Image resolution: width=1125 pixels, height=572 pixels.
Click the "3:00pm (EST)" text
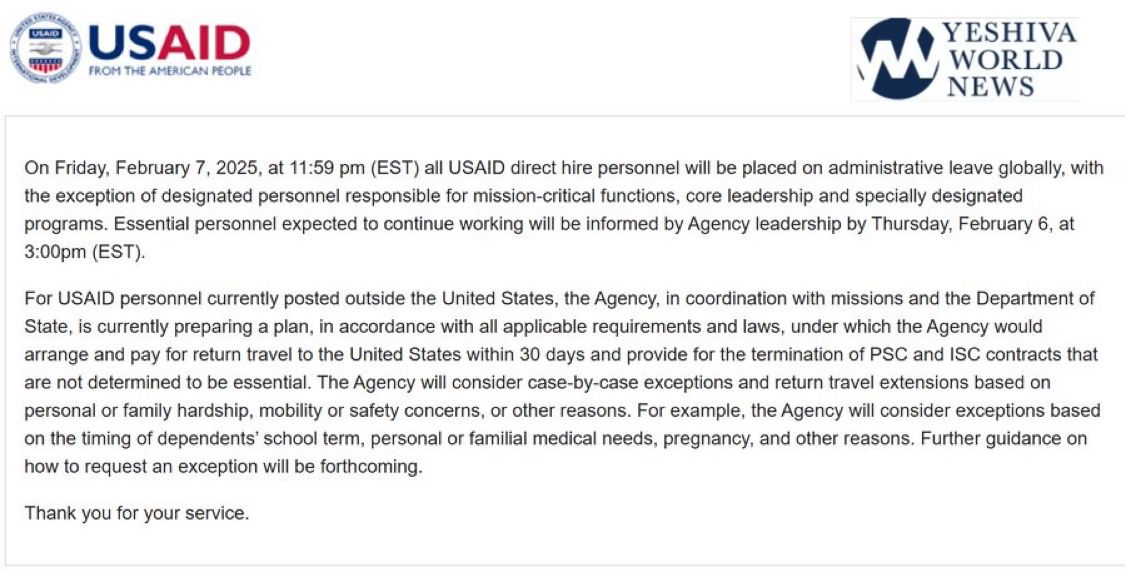[x=85, y=252]
